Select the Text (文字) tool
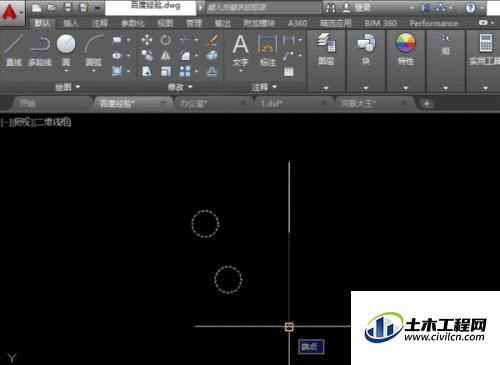Screen dimensions: 500x365 click(240, 50)
